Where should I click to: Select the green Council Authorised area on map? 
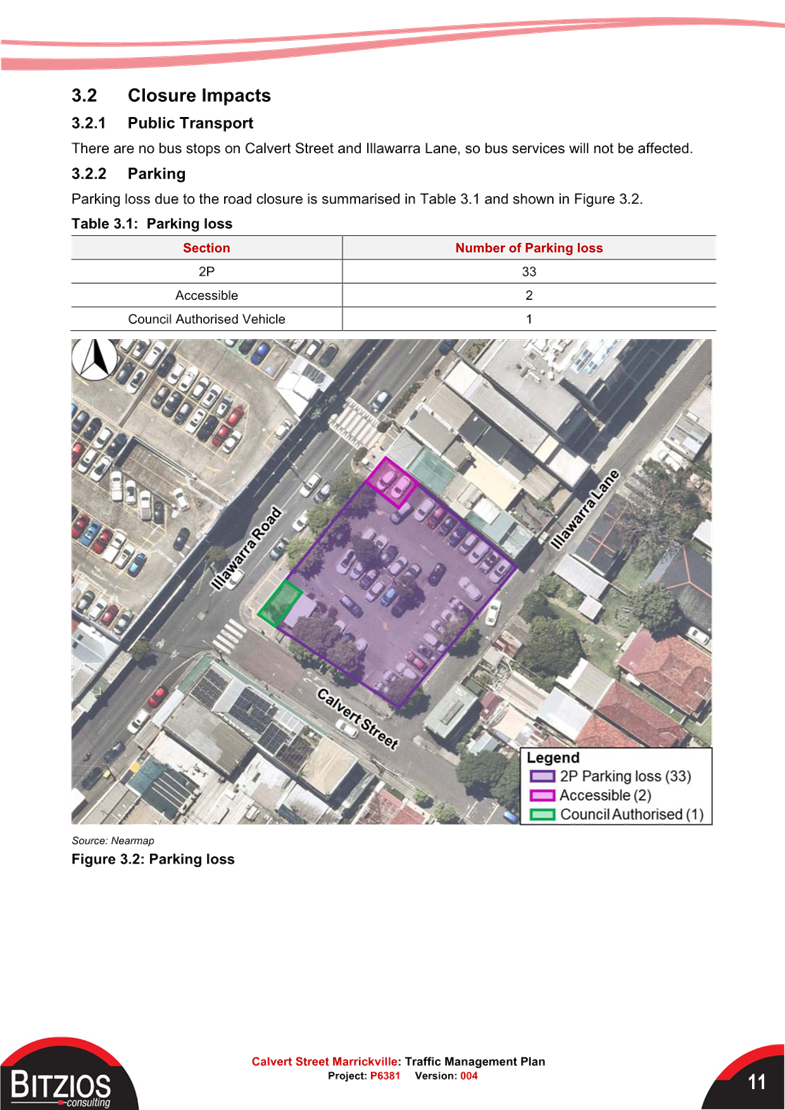tap(281, 604)
